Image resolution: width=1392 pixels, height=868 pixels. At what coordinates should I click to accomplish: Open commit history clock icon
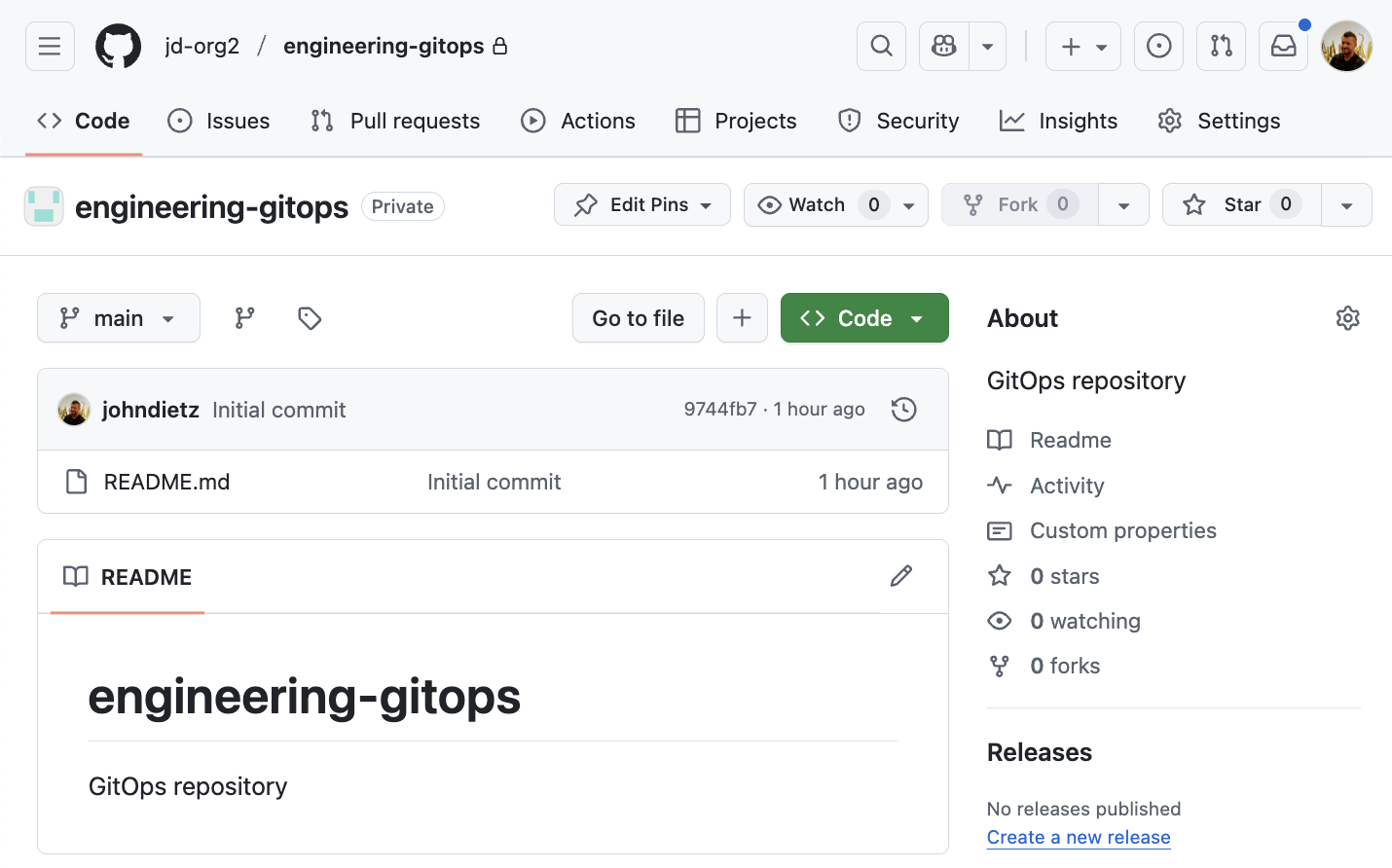click(x=903, y=410)
